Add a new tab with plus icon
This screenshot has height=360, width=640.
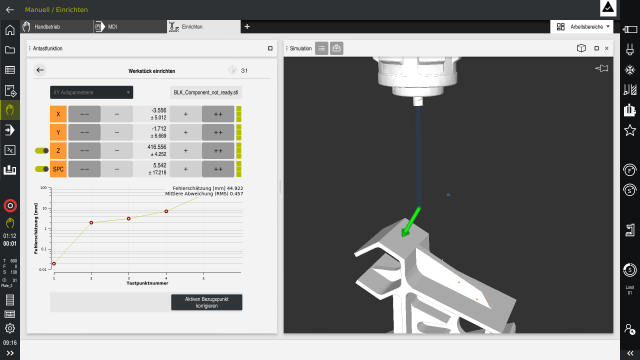click(247, 27)
